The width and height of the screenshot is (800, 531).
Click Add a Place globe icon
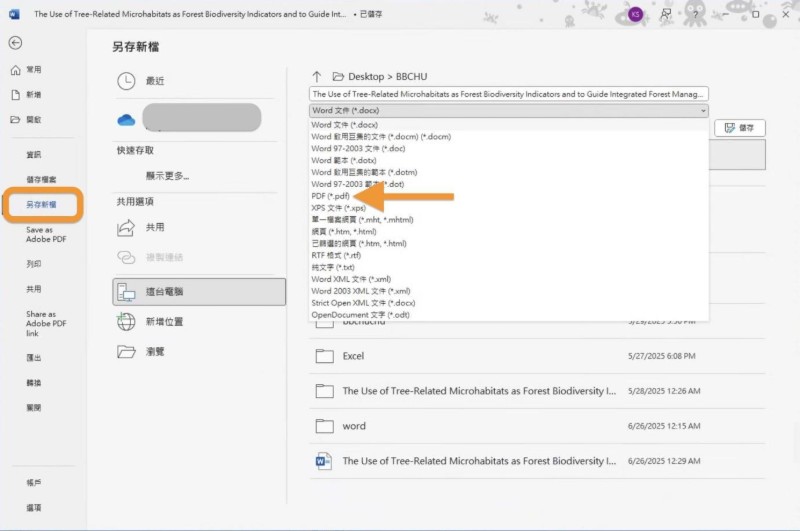126,322
